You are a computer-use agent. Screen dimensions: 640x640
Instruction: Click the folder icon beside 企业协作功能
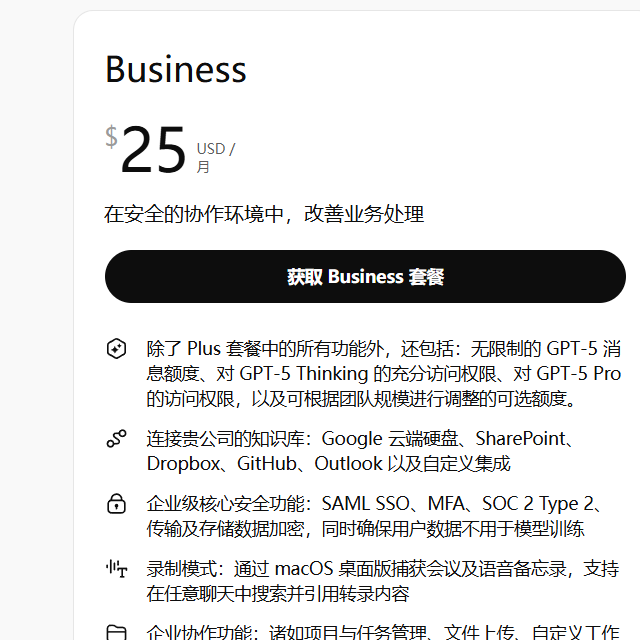pyautogui.click(x=116, y=632)
